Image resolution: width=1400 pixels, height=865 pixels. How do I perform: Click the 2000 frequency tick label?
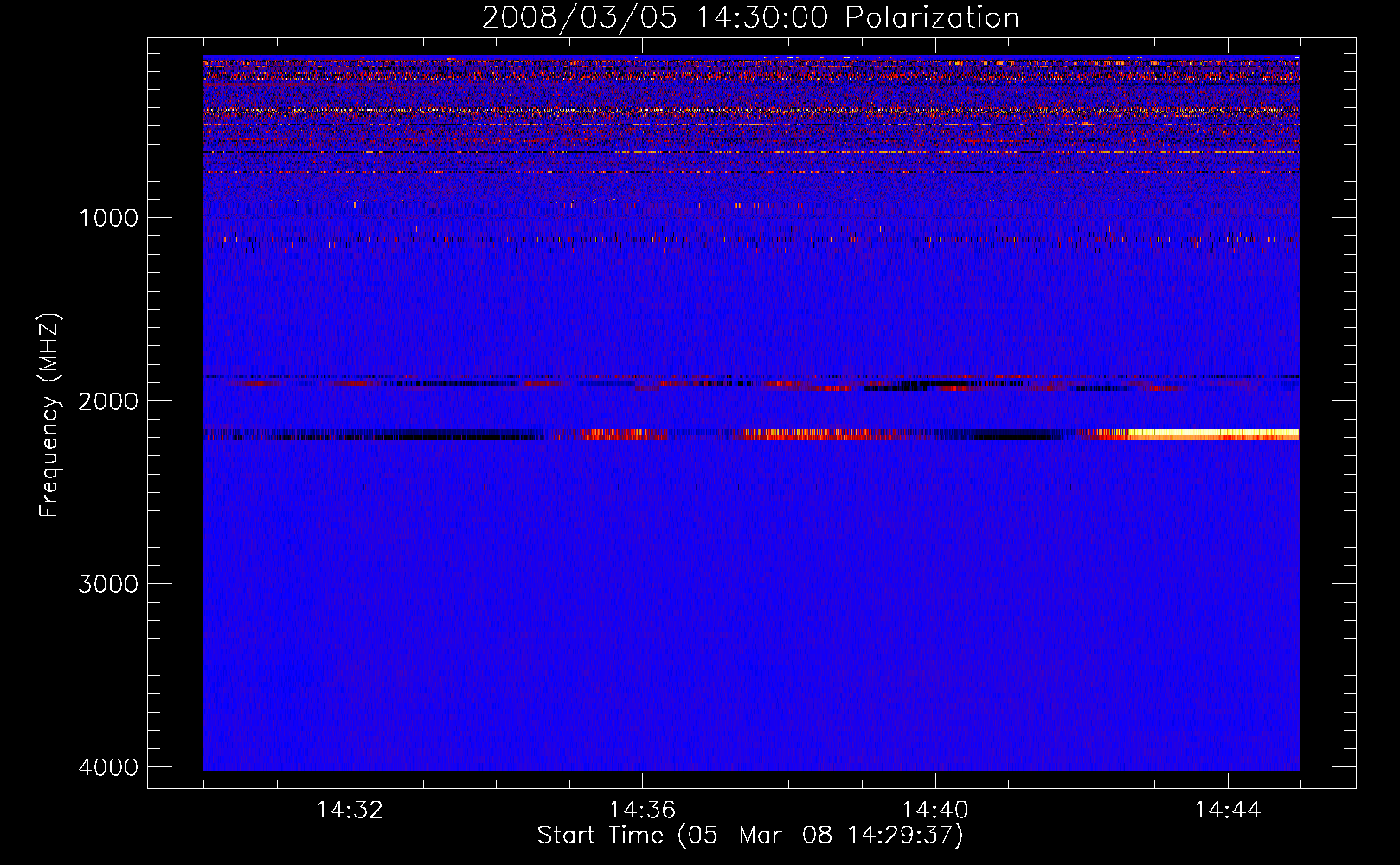[108, 401]
